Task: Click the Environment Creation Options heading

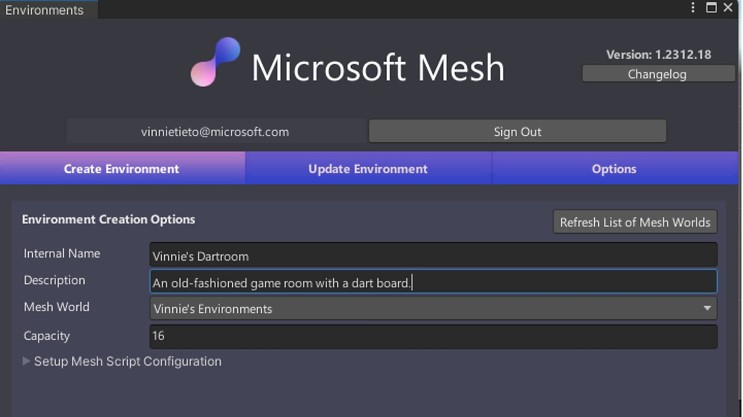Action: point(109,219)
